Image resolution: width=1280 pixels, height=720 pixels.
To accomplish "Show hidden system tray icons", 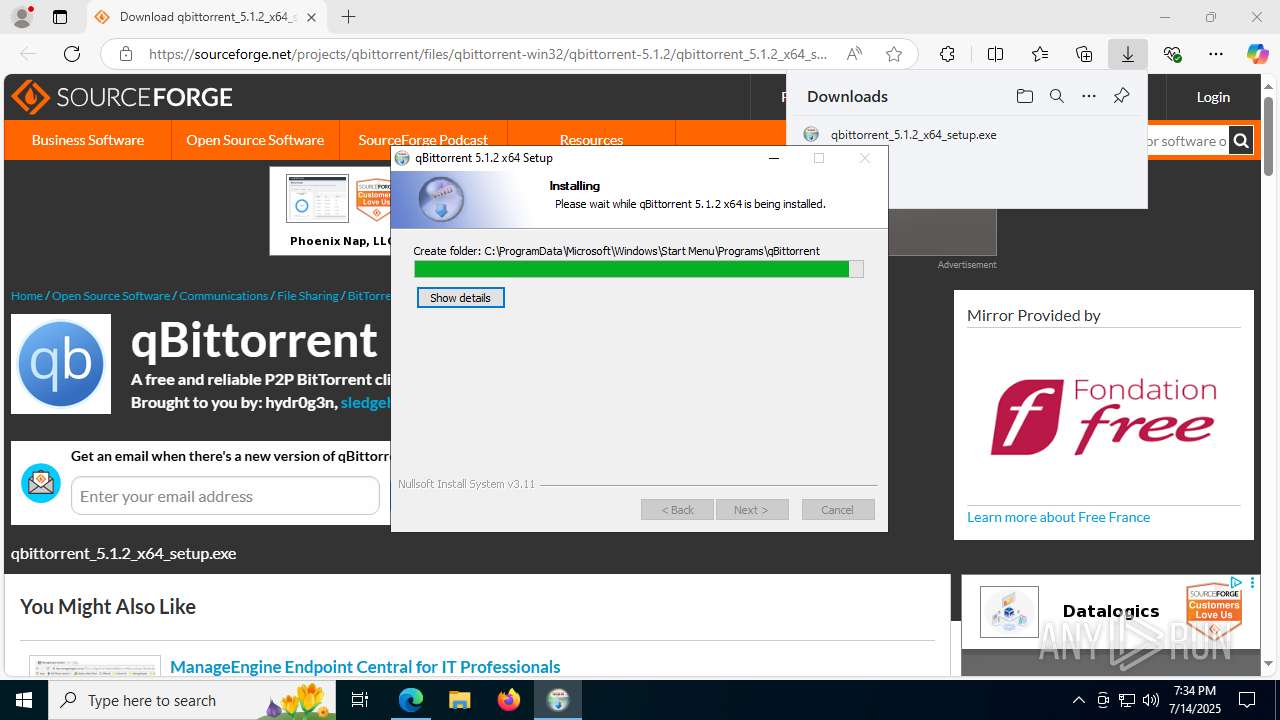I will [1078, 700].
